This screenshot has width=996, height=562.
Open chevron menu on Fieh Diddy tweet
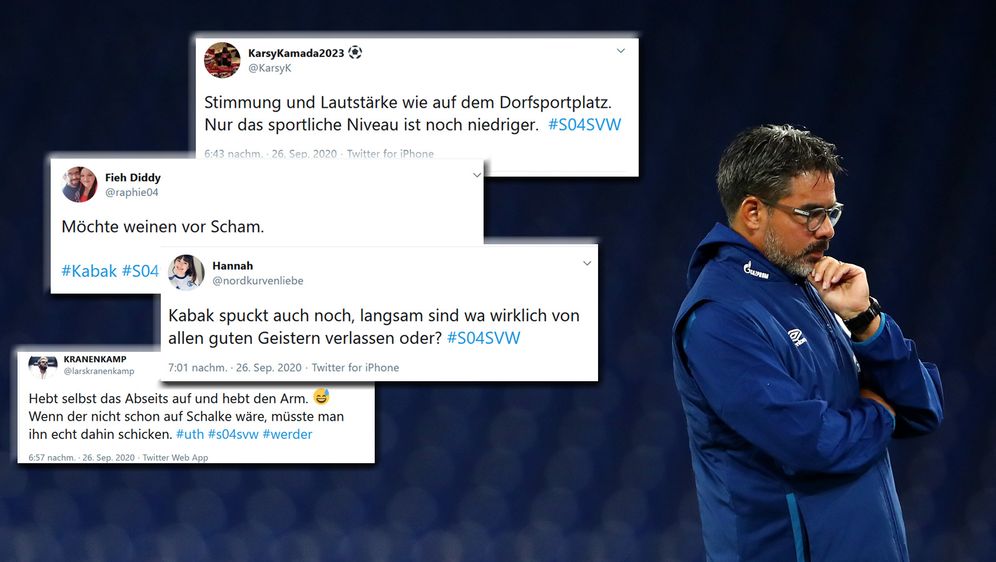tap(477, 175)
